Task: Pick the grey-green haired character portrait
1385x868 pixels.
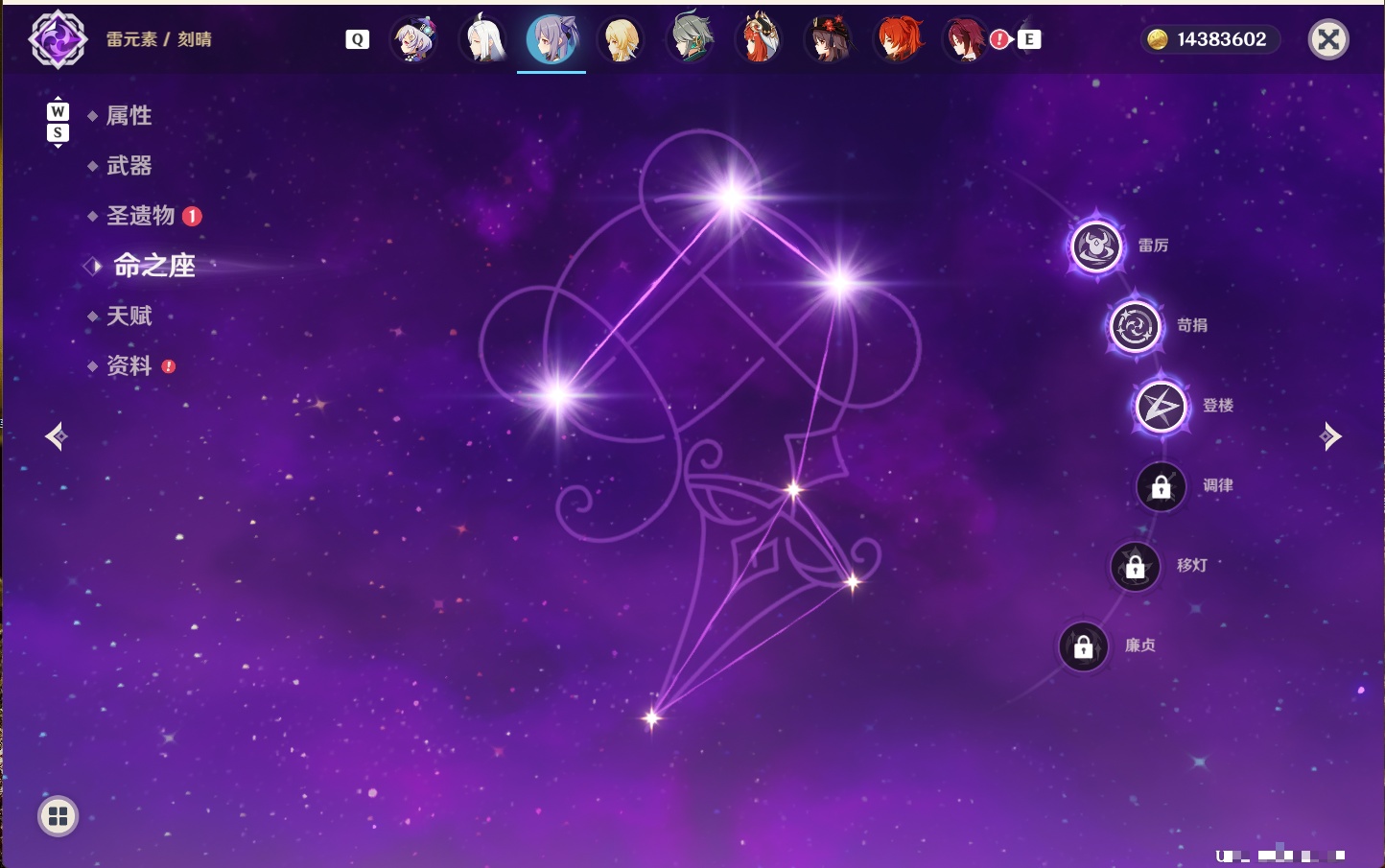Action: coord(690,39)
